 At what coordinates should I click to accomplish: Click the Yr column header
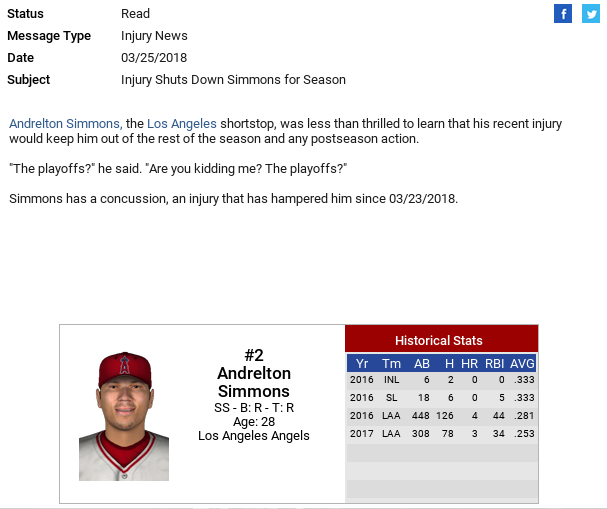tap(362, 363)
